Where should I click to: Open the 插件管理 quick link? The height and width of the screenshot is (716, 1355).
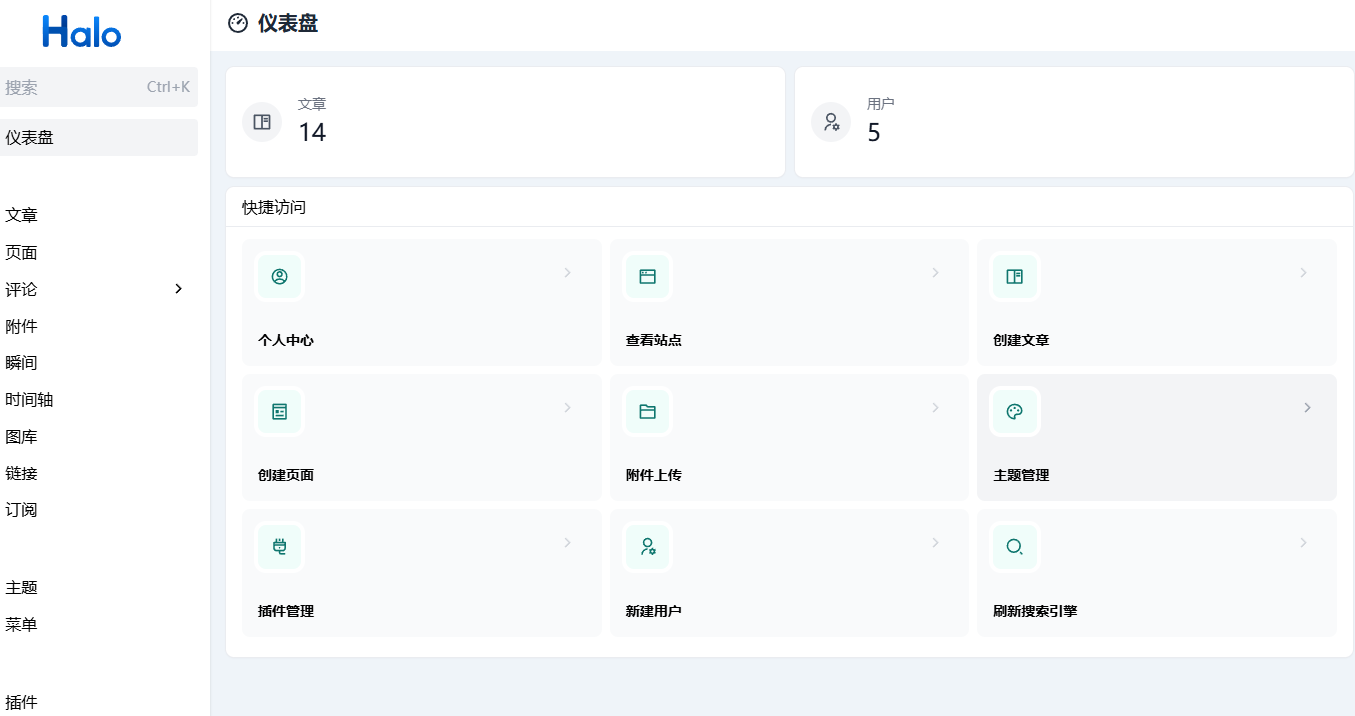pos(422,573)
